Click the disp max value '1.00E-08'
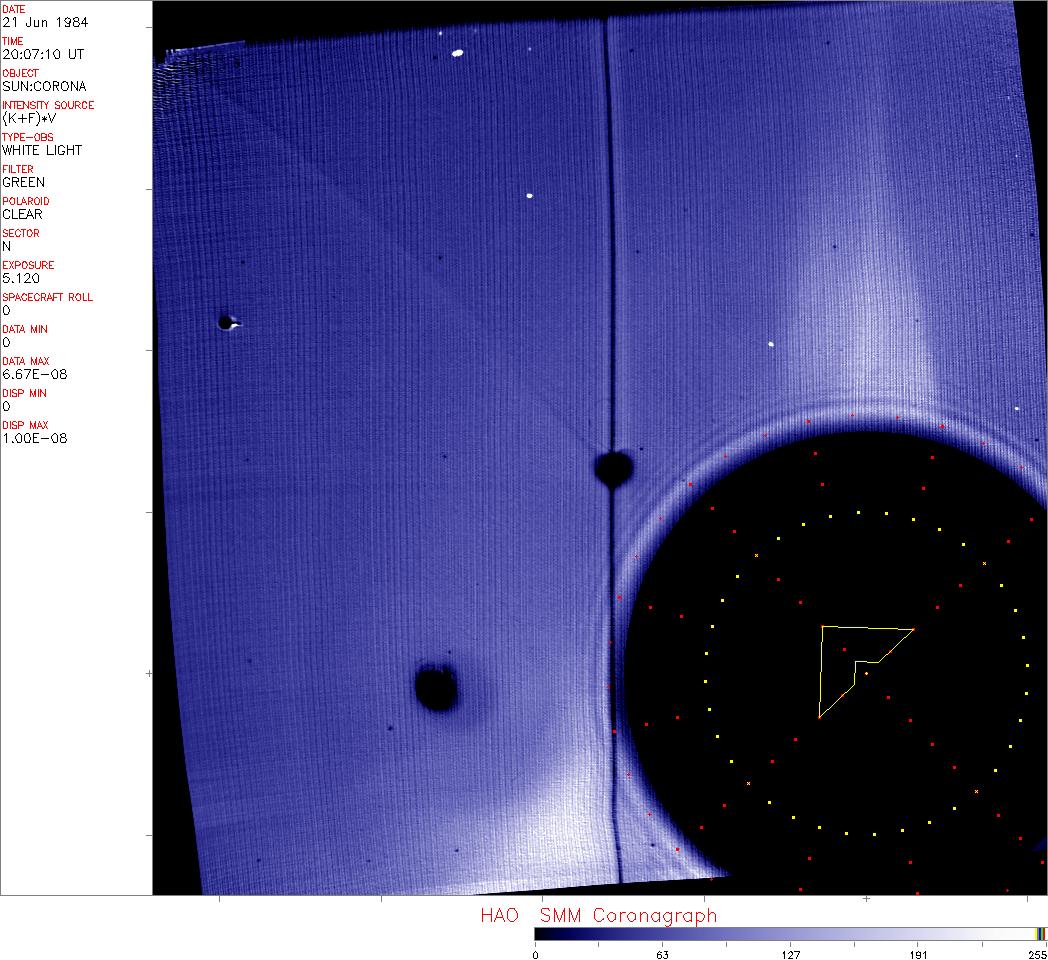This screenshot has height=960, width=1048. point(32,438)
